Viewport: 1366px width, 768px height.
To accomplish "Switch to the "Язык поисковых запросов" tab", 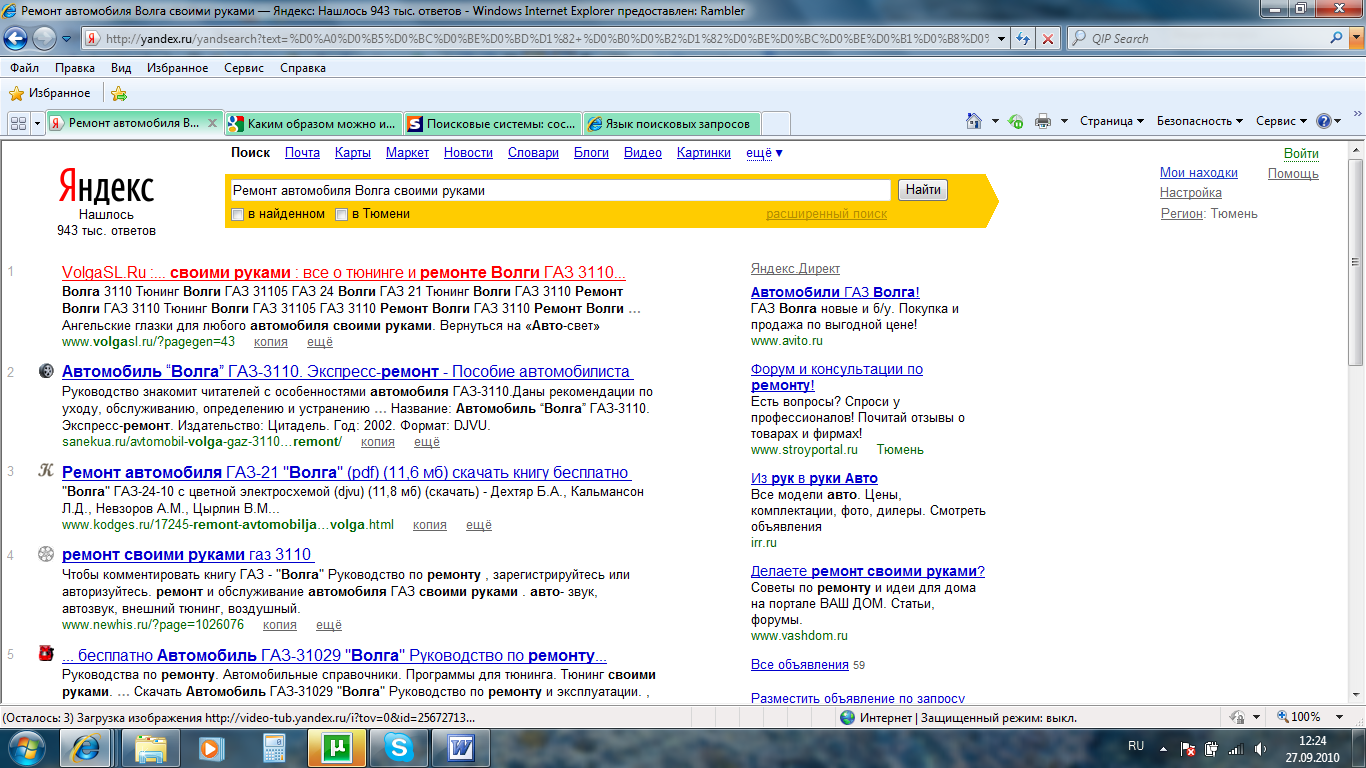I will coord(672,124).
